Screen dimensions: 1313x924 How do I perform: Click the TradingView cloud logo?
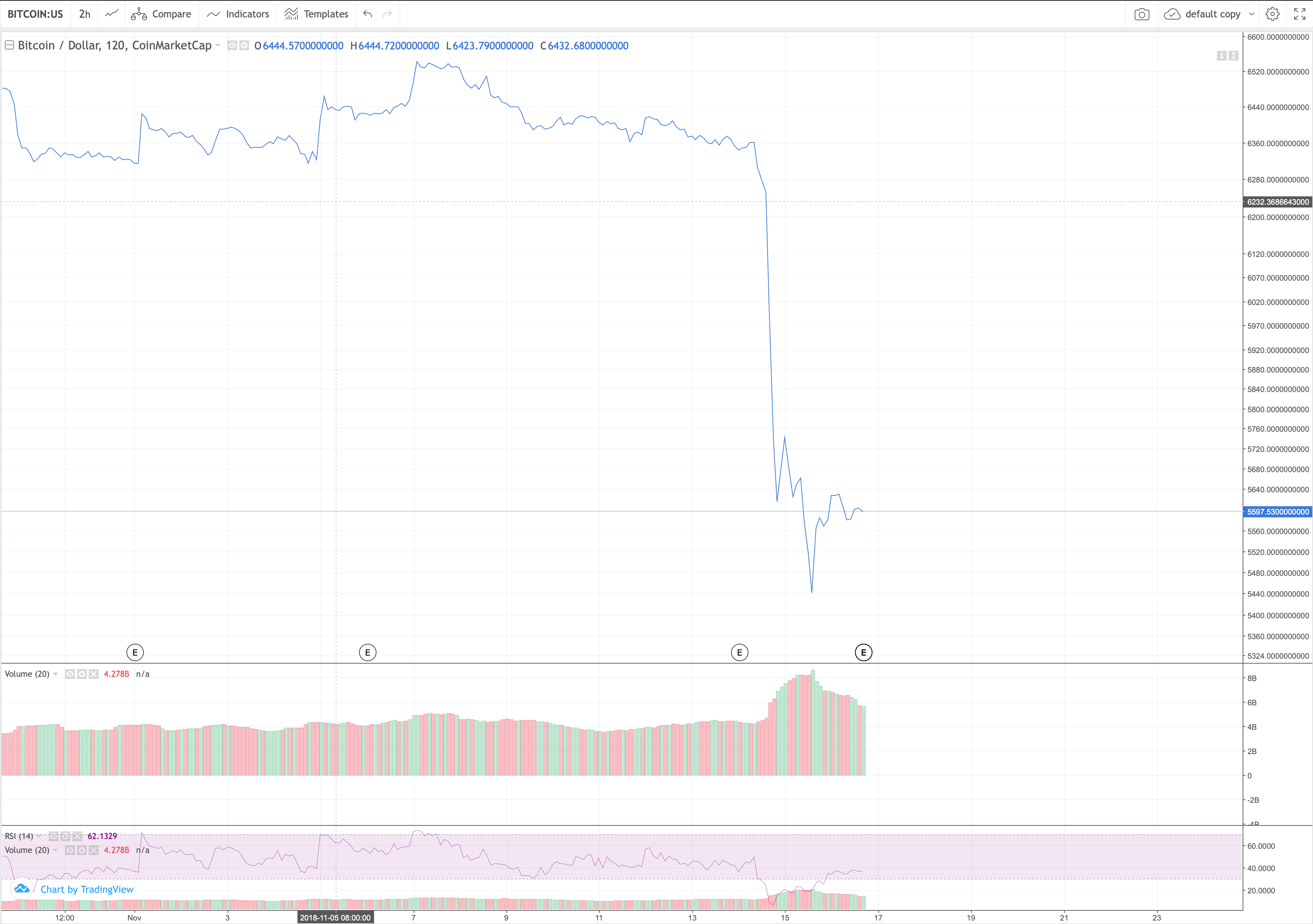pyautogui.click(x=22, y=888)
